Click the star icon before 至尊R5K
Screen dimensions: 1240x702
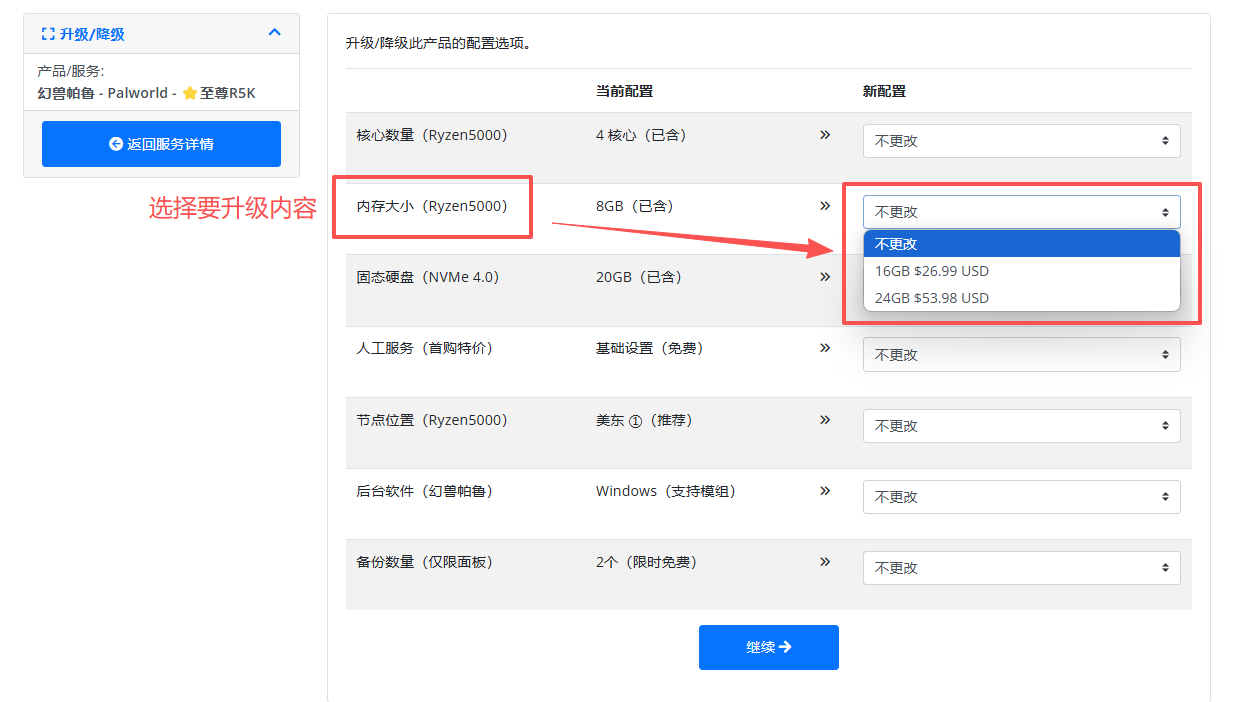click(189, 93)
